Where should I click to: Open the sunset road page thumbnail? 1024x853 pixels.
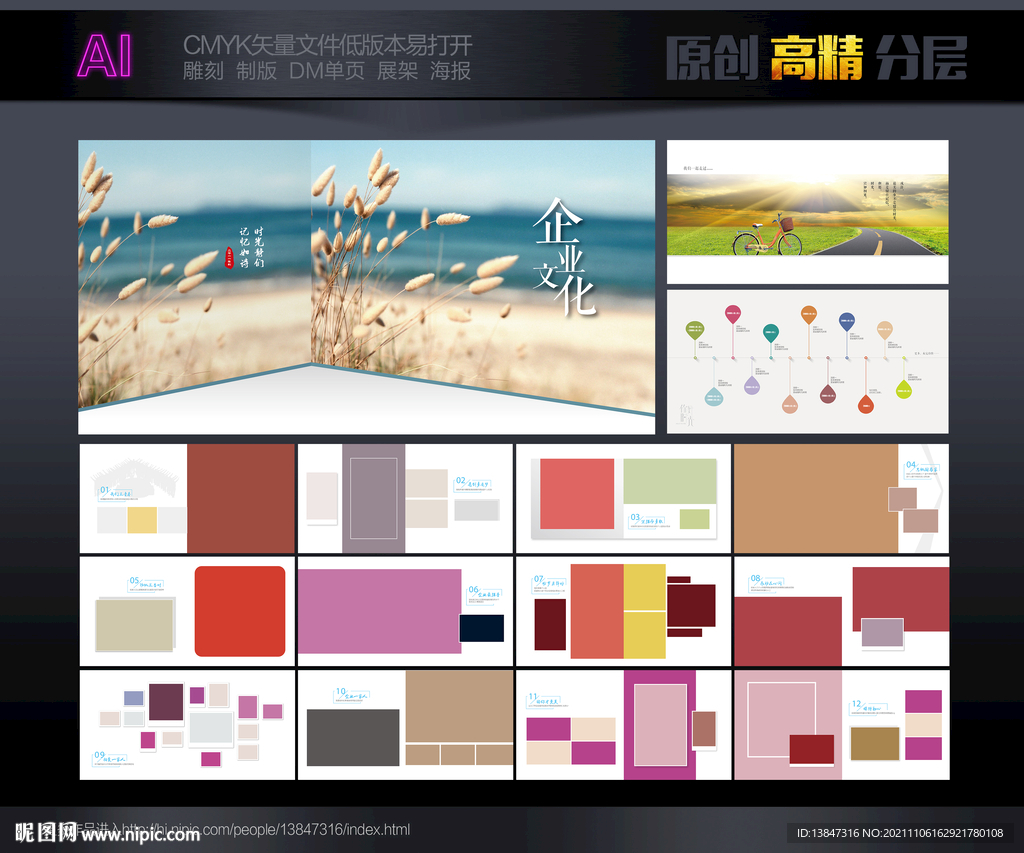[807, 211]
